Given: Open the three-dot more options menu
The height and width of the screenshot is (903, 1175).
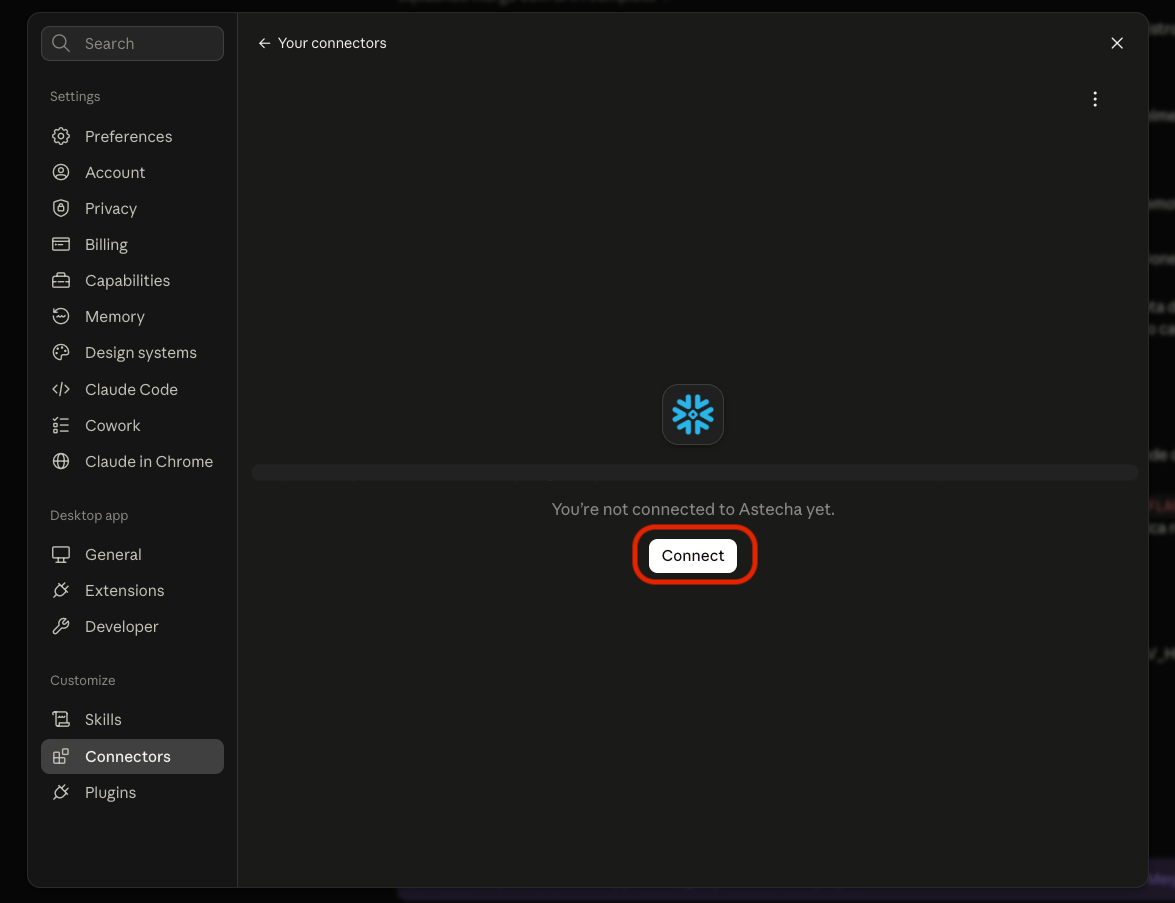Looking at the screenshot, I should click(x=1095, y=99).
